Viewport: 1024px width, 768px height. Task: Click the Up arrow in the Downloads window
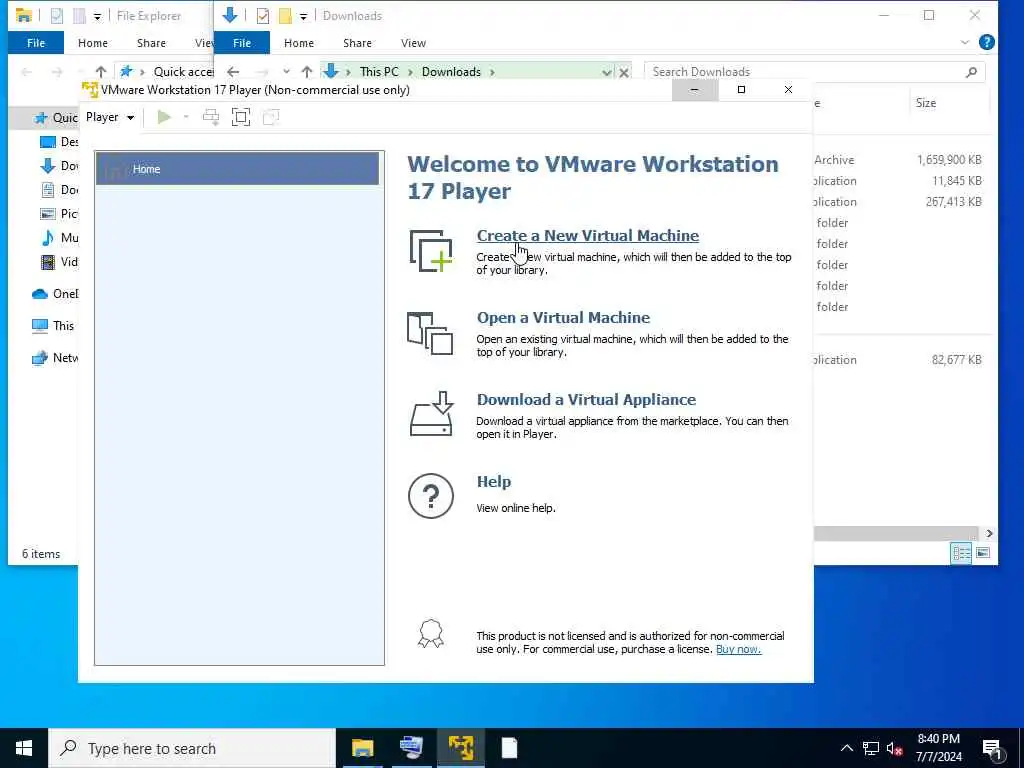[307, 72]
